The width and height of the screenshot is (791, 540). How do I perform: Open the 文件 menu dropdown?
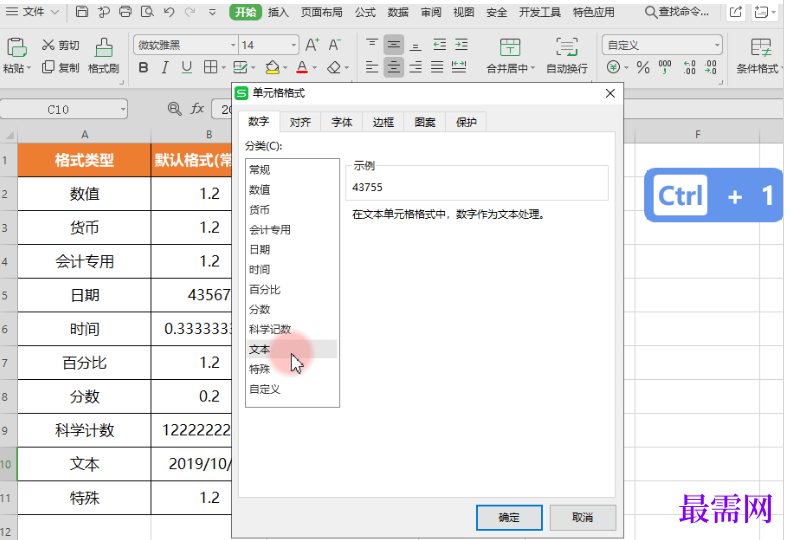(x=33, y=12)
